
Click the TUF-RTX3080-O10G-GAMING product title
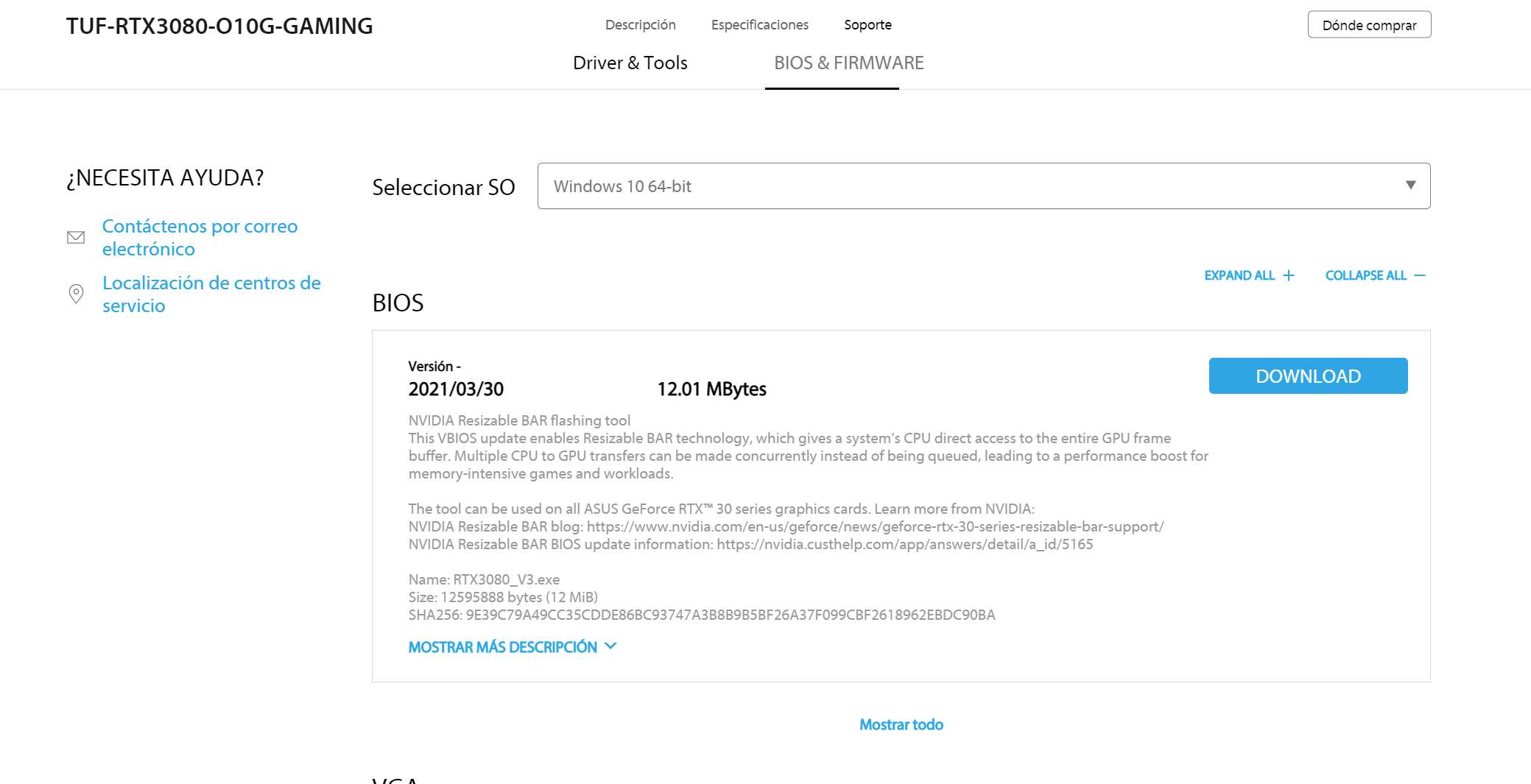(219, 26)
